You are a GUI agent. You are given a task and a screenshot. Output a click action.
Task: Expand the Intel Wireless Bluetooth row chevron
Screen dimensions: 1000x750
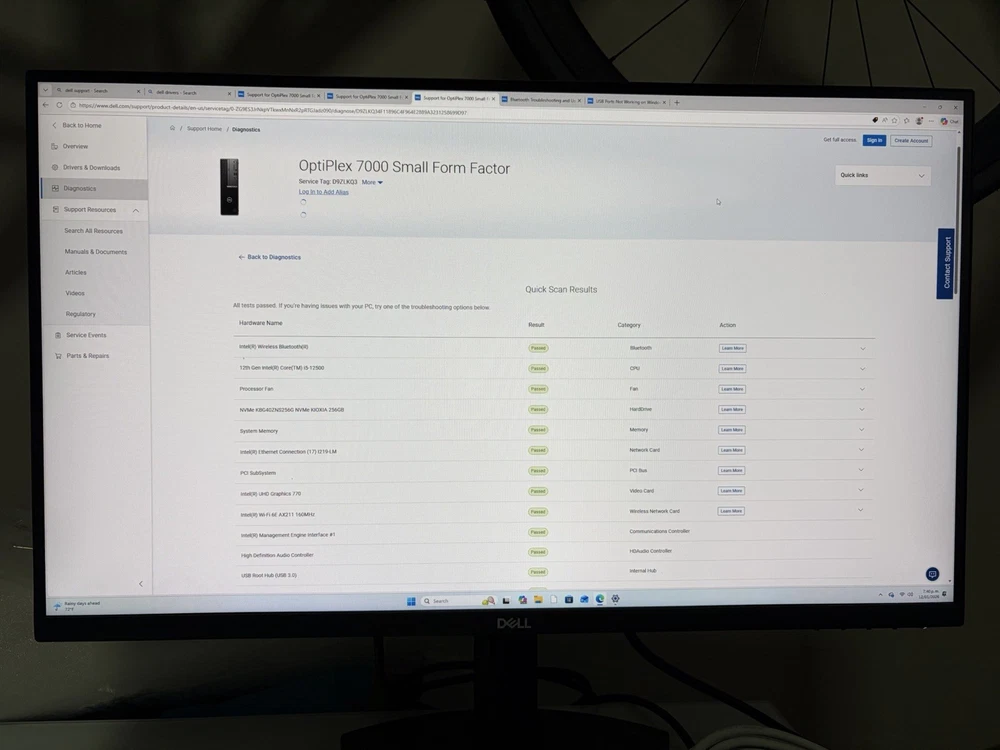tap(862, 348)
